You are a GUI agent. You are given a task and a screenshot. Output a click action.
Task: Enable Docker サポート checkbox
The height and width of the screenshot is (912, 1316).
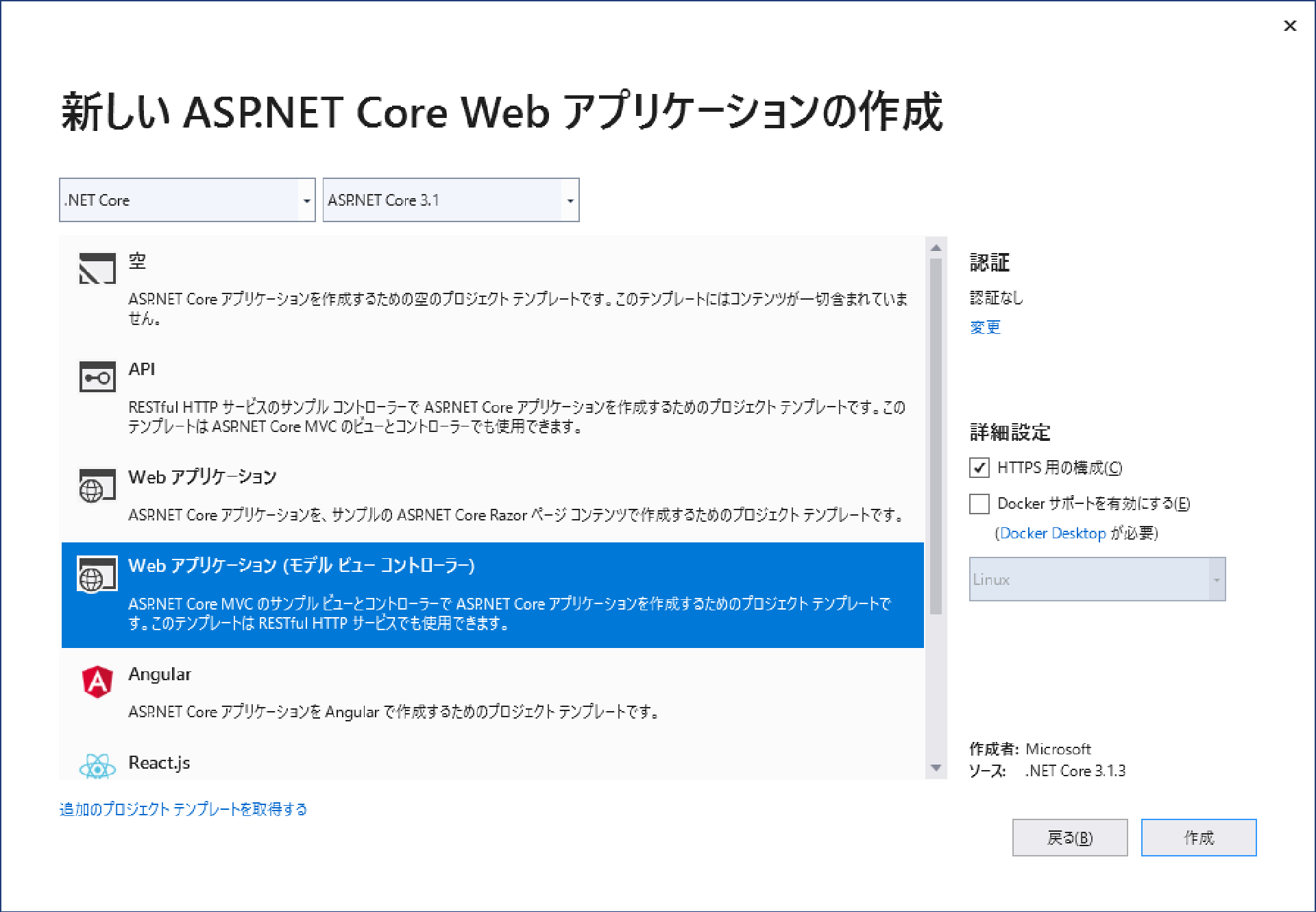979,503
